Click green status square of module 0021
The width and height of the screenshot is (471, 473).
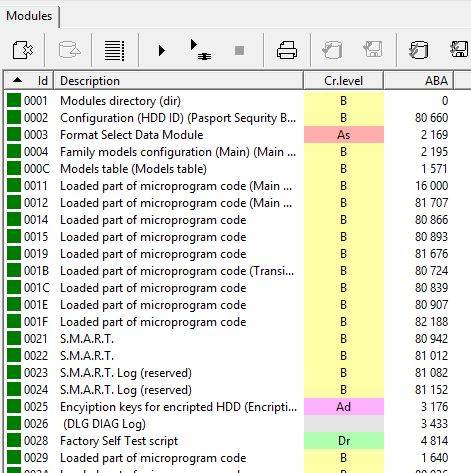pyautogui.click(x=14, y=339)
